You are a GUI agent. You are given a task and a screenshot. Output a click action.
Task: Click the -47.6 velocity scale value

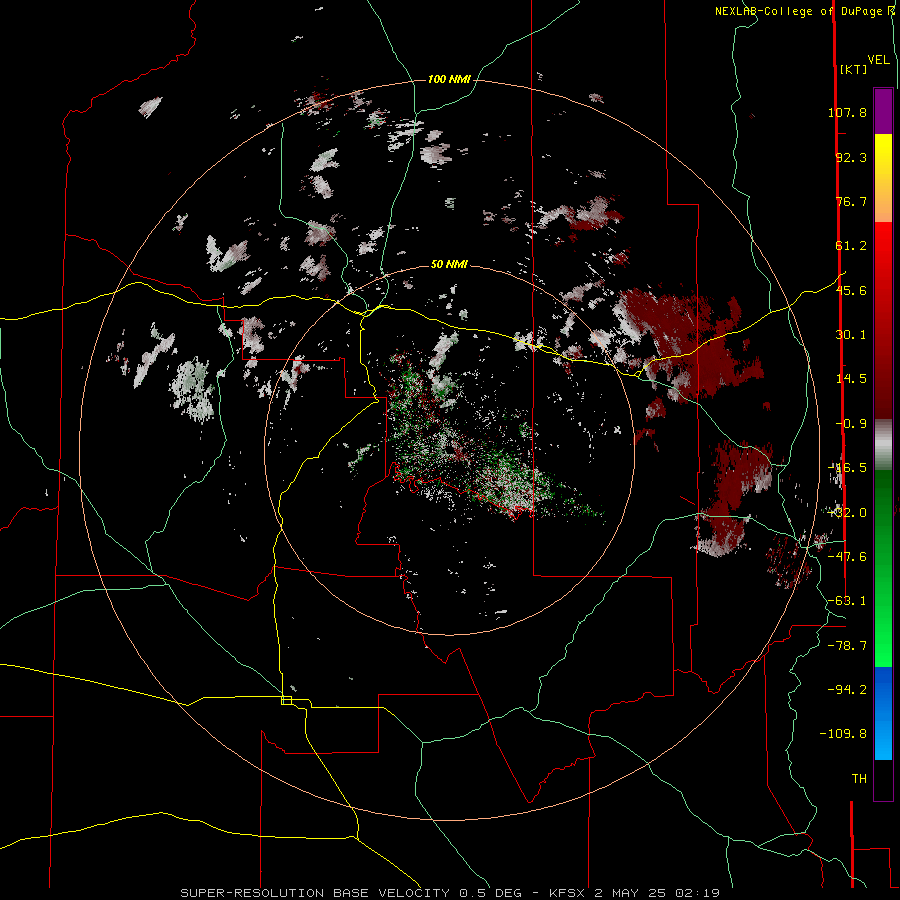coord(847,557)
